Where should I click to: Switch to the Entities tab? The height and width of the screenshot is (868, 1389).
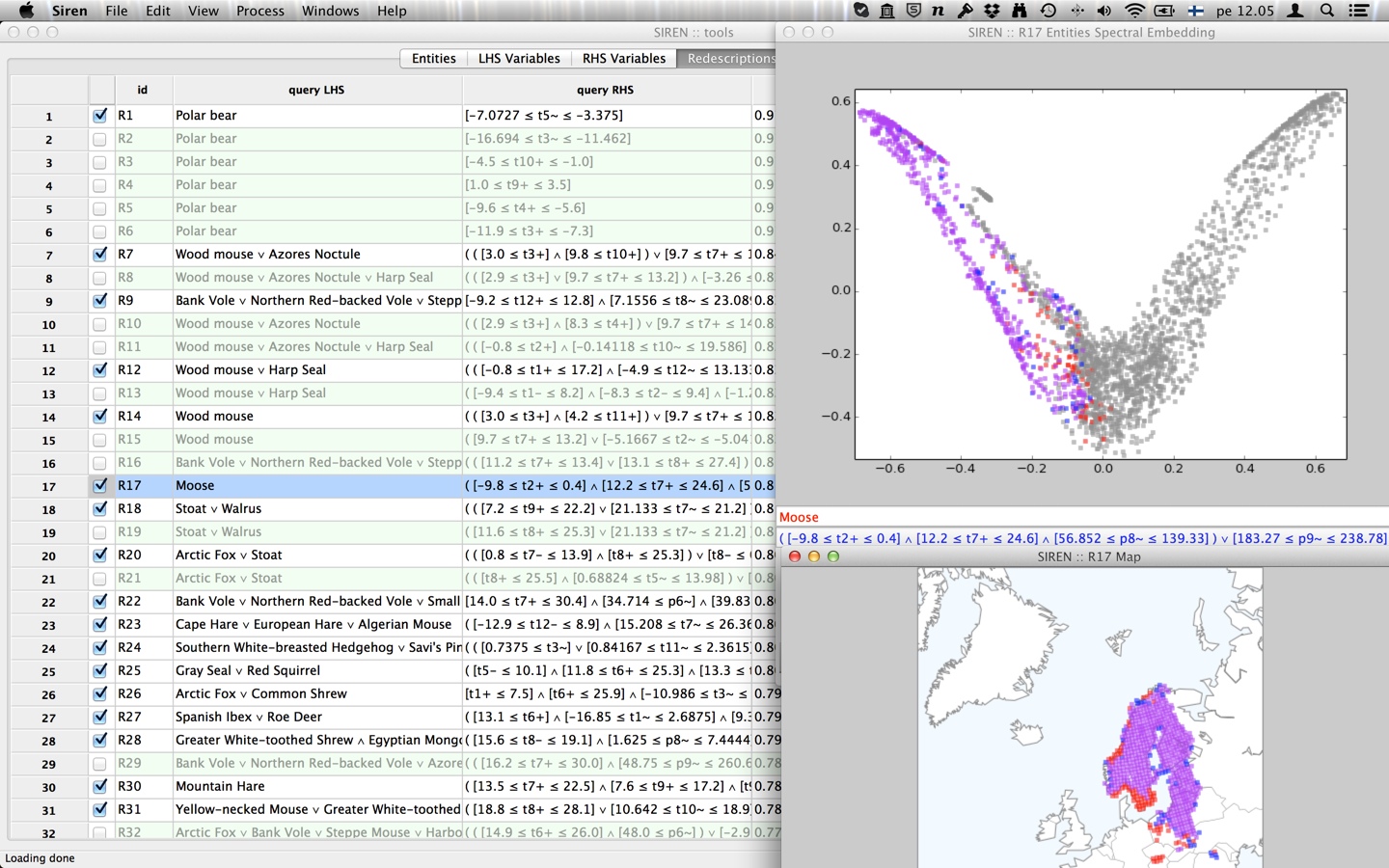[433, 58]
